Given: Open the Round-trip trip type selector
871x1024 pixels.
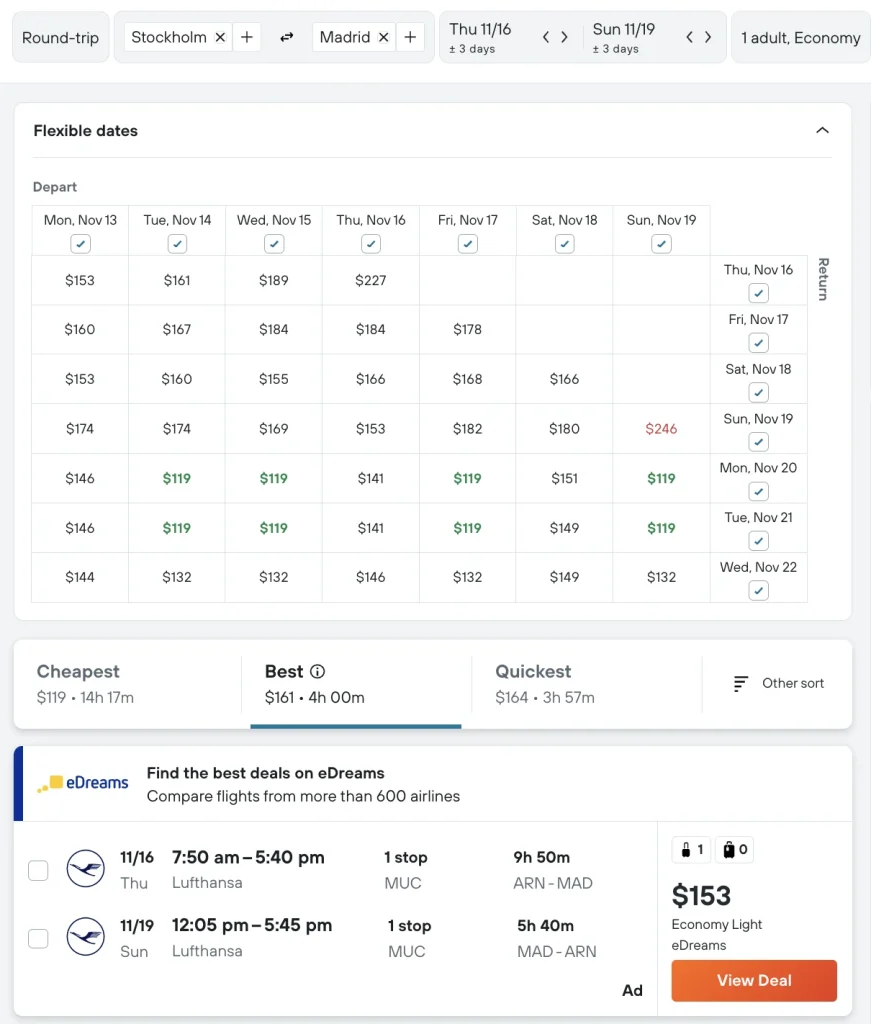Looking at the screenshot, I should coord(61,37).
